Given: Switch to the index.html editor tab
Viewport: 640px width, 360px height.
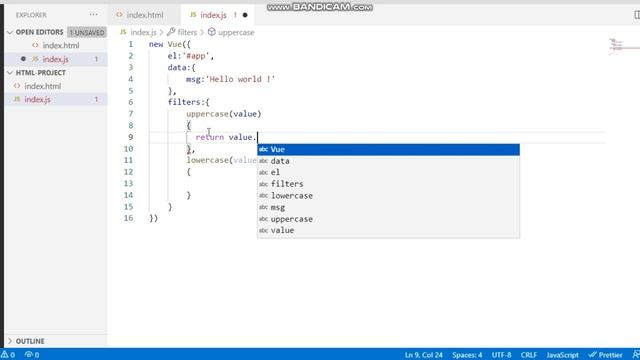Looking at the screenshot, I should pos(144,15).
